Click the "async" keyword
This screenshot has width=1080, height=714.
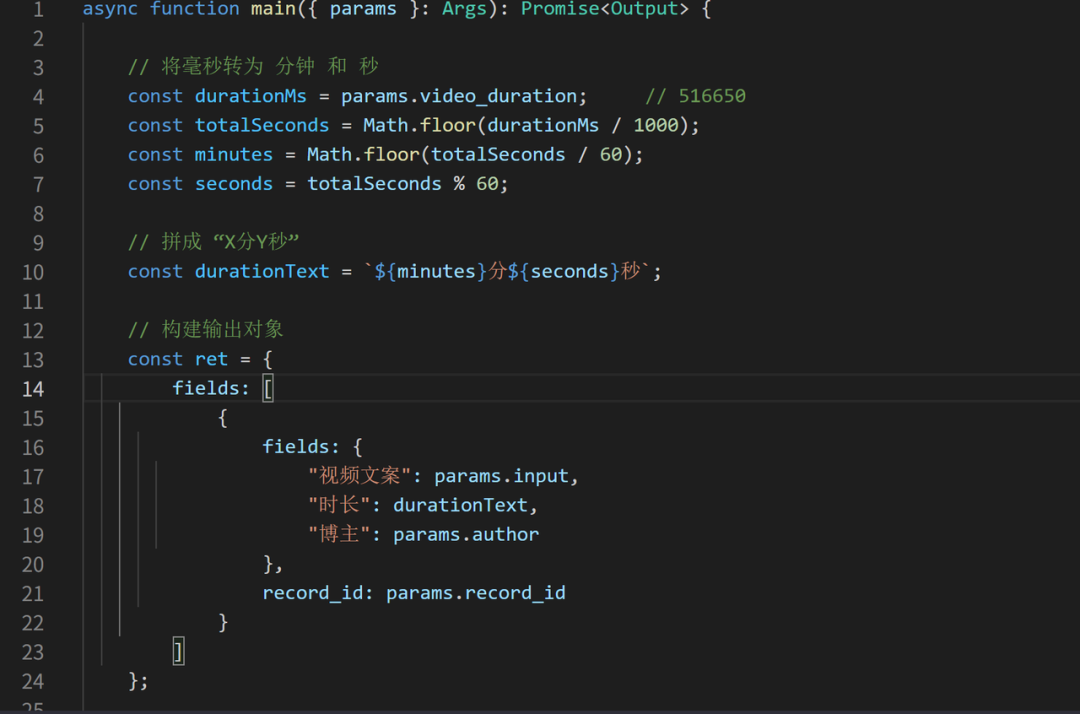(110, 9)
